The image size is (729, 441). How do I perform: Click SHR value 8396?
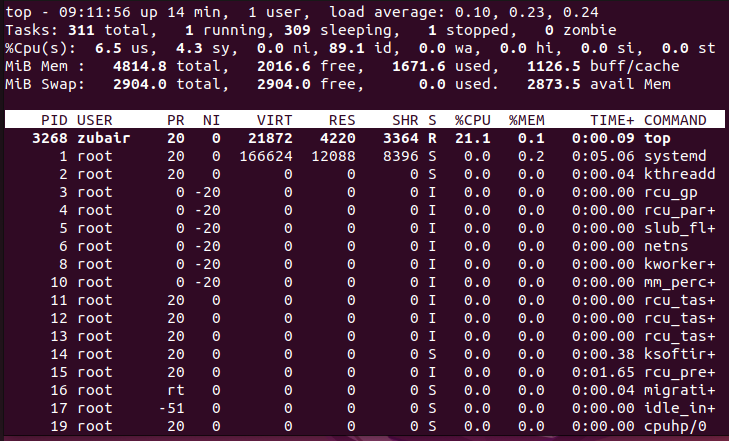(x=401, y=156)
